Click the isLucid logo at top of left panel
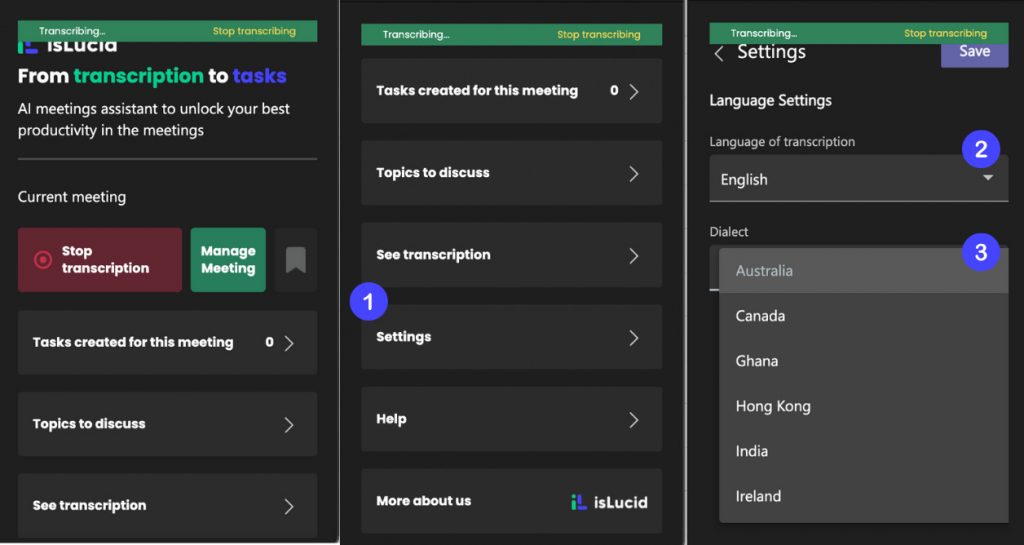Image resolution: width=1024 pixels, height=545 pixels. [x=68, y=47]
